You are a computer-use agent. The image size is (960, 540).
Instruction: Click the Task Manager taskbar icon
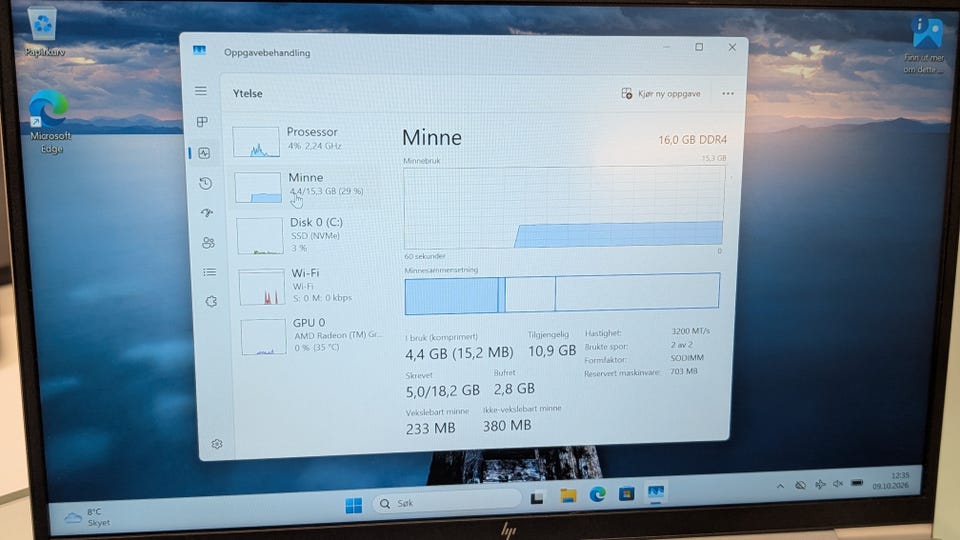click(x=656, y=492)
